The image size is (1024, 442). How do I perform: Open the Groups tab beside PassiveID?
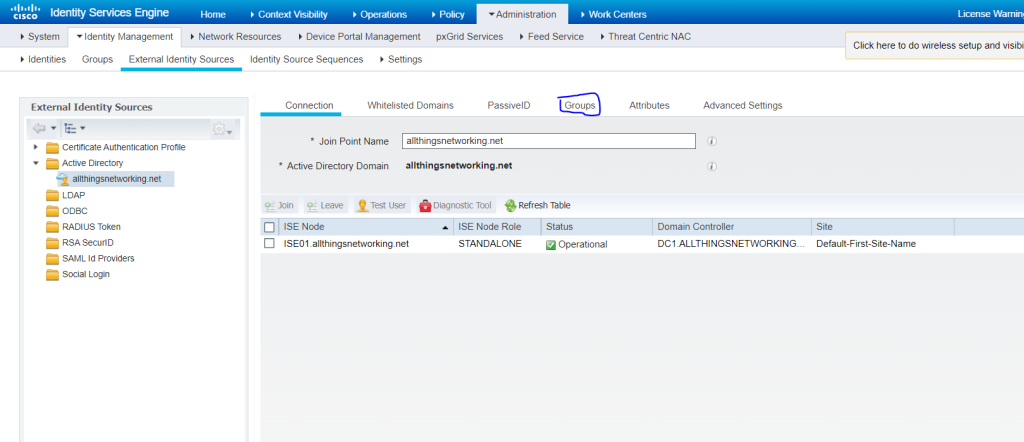(580, 106)
